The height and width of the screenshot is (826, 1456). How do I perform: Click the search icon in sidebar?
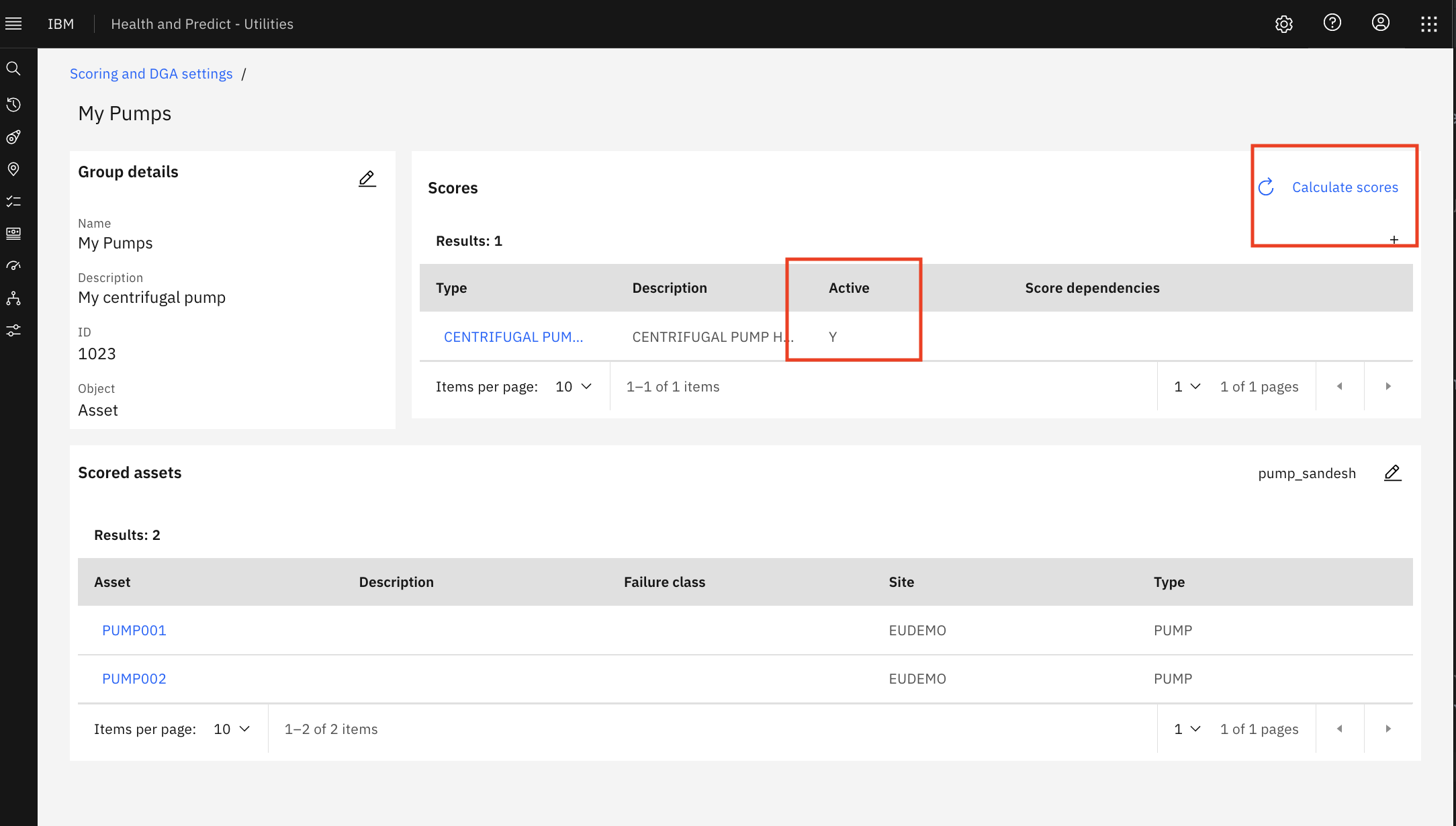pyautogui.click(x=13, y=68)
